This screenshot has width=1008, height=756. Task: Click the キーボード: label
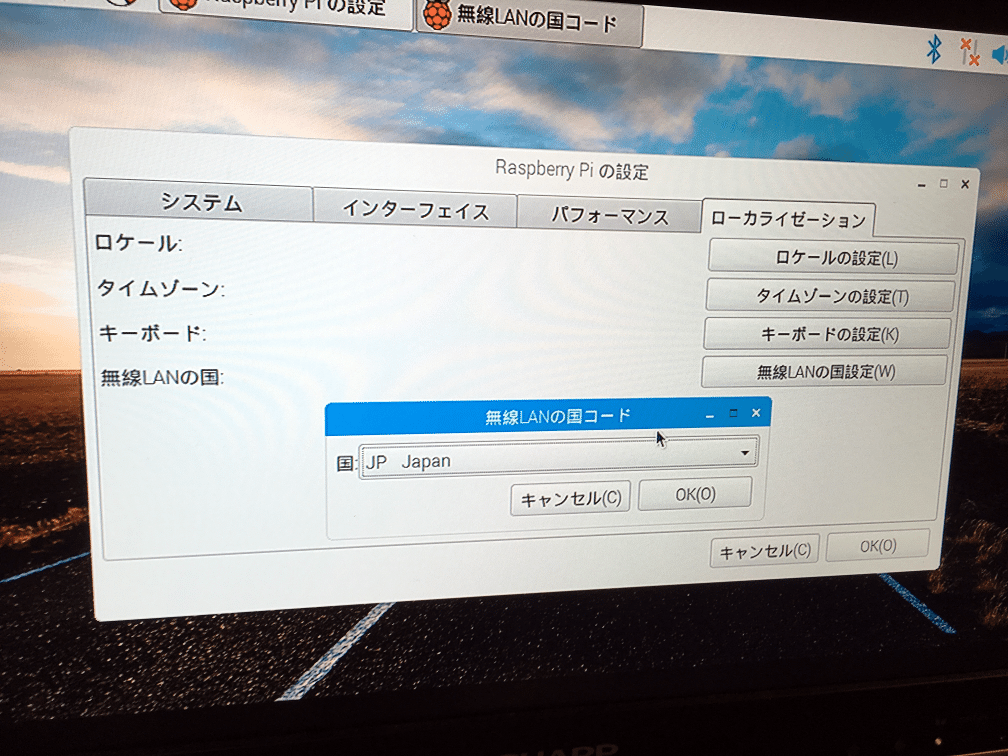coord(152,333)
